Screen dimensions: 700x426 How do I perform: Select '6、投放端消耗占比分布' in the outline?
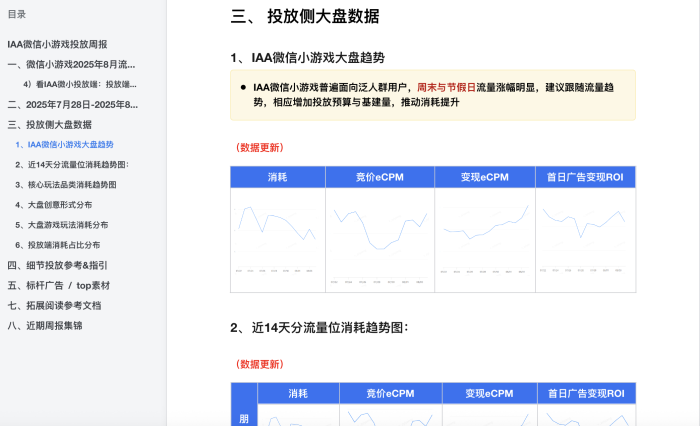58,245
